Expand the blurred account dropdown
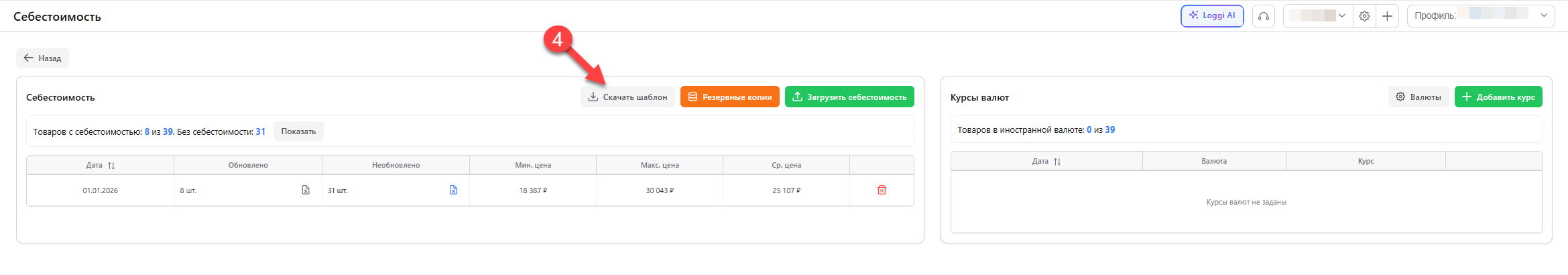The width and height of the screenshot is (1568, 275). coord(1318,16)
